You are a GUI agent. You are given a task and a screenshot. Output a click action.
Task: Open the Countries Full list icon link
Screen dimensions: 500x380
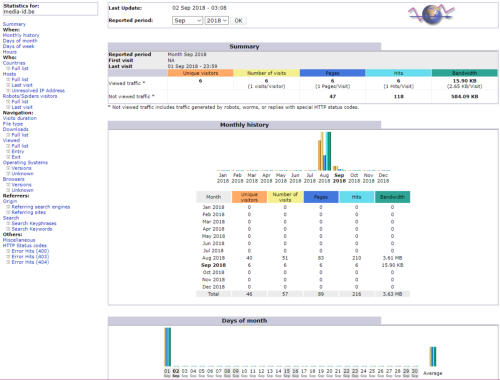(x=8, y=68)
